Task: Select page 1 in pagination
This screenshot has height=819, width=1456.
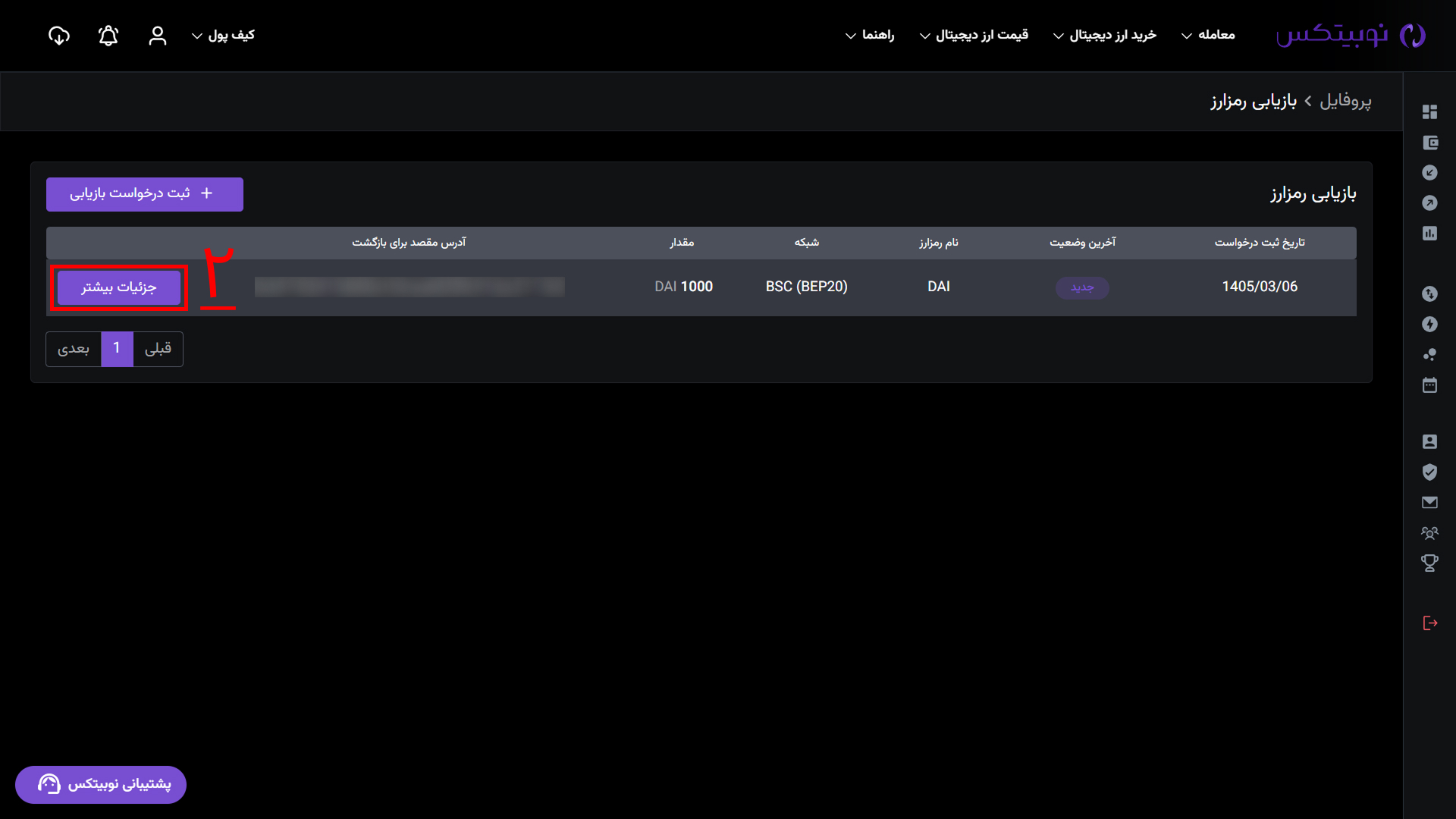Action: (x=117, y=349)
